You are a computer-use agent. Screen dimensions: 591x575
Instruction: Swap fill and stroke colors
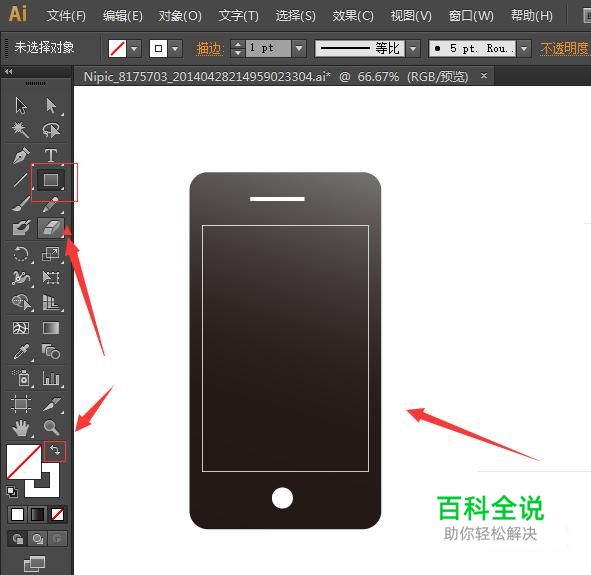pyautogui.click(x=55, y=451)
